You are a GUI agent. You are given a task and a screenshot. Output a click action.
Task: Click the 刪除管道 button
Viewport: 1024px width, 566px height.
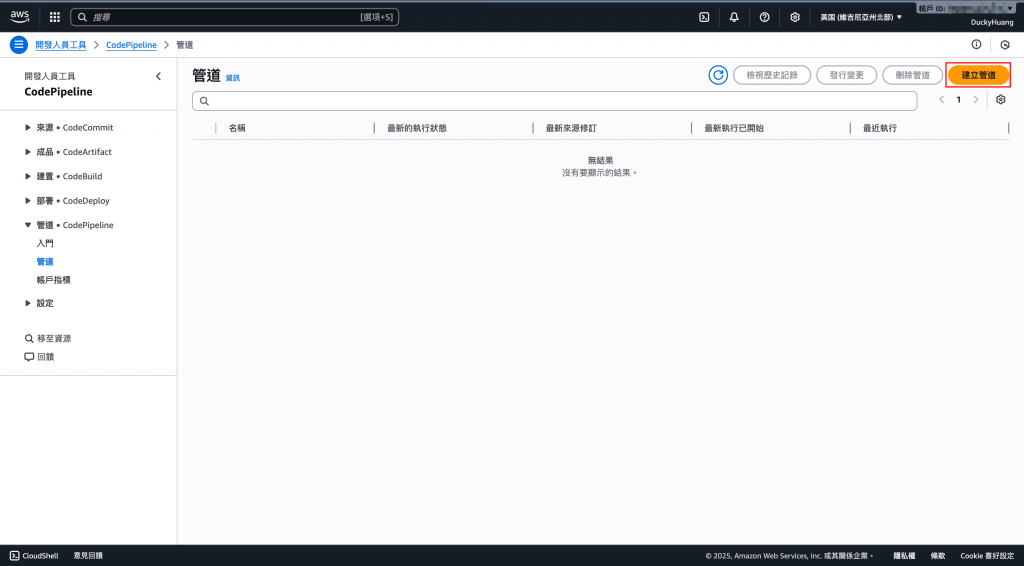click(912, 75)
